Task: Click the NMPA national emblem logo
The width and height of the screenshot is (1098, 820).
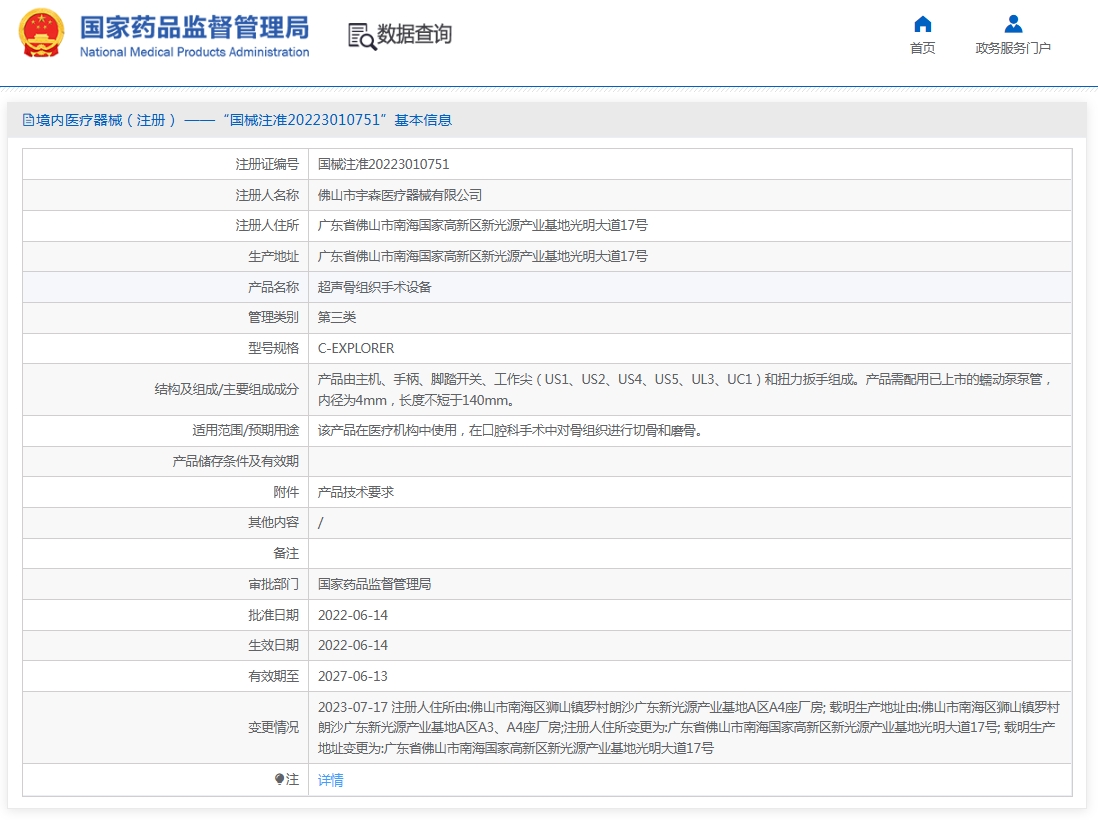Action: point(41,33)
